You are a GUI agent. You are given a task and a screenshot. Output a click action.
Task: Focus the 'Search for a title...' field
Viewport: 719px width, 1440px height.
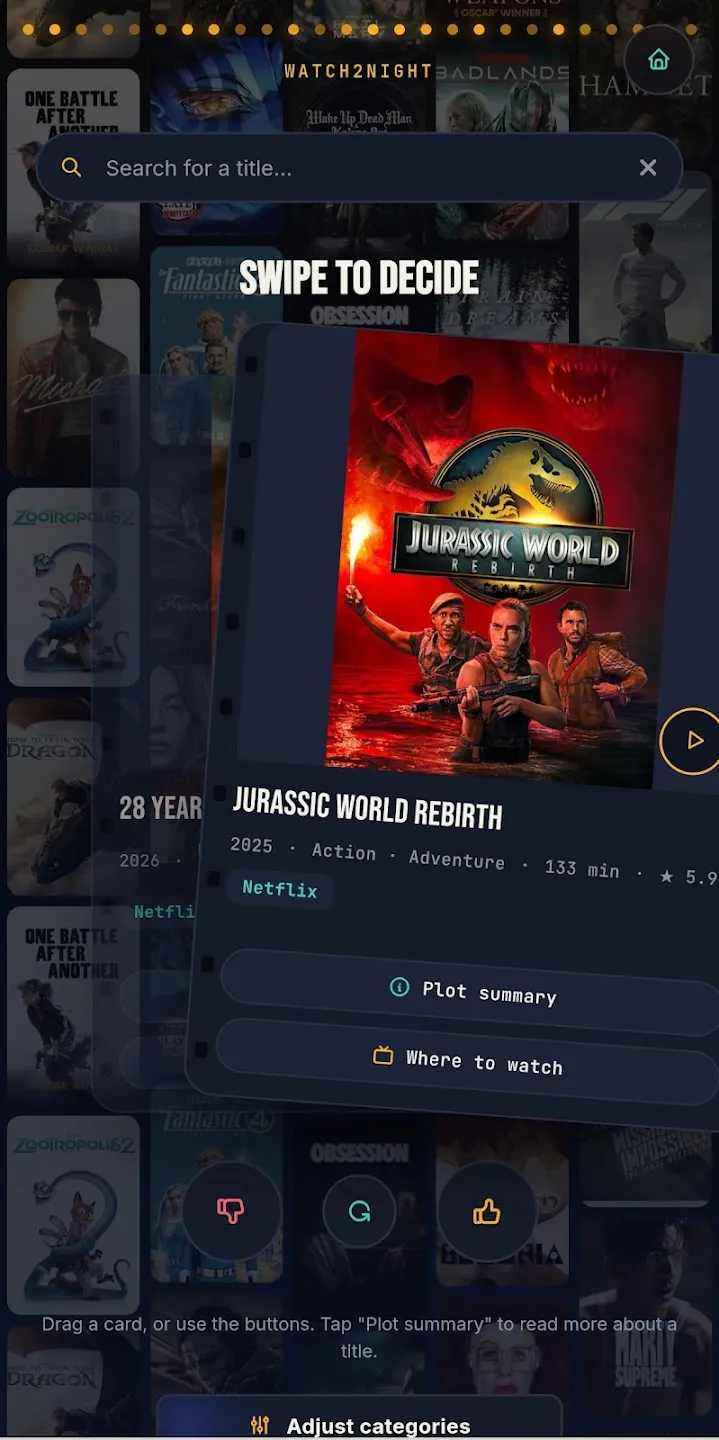(360, 168)
